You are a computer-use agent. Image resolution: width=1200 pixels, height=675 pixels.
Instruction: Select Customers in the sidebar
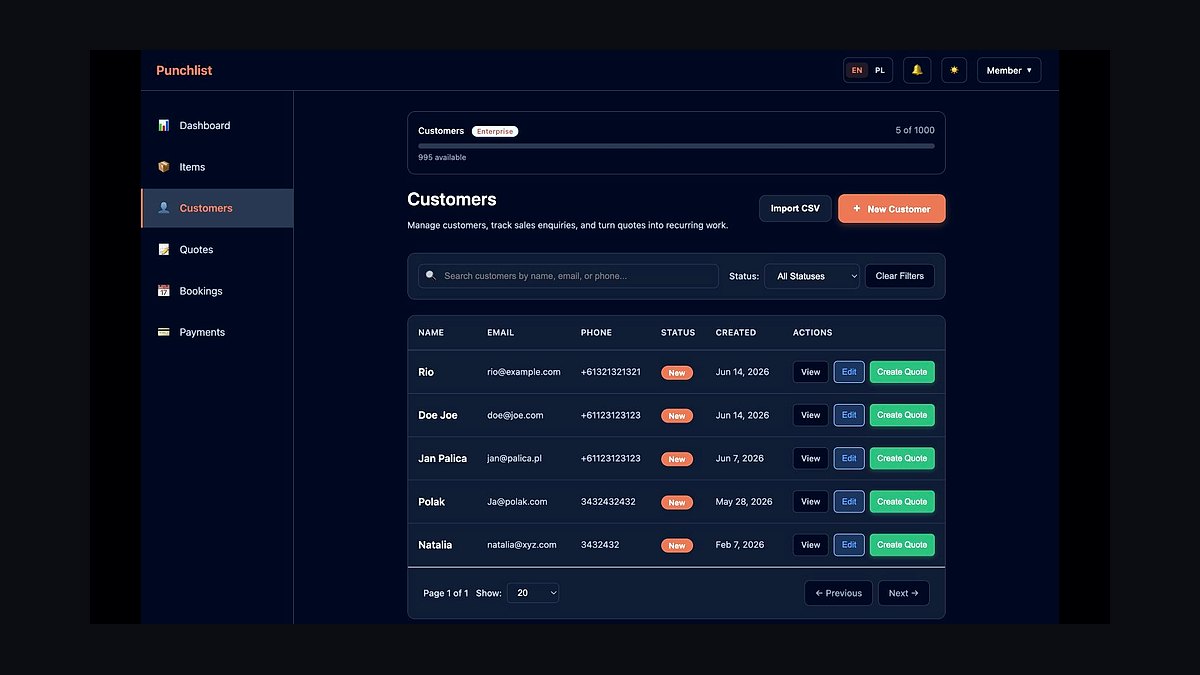click(x=217, y=208)
